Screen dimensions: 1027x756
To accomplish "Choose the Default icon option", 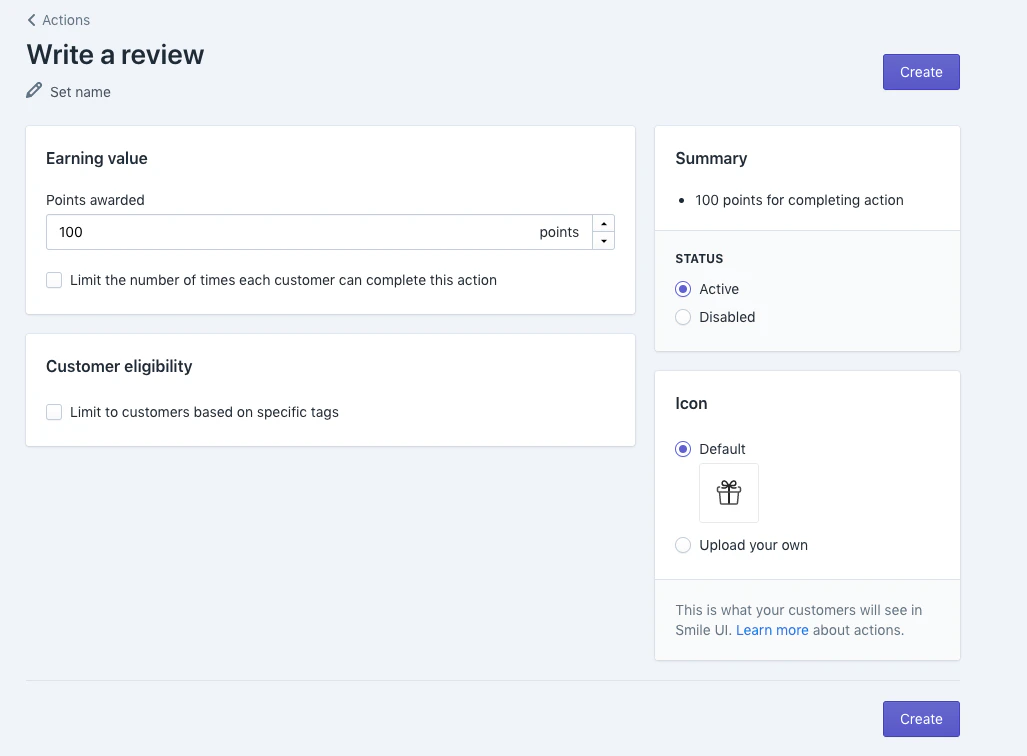I will [x=683, y=449].
